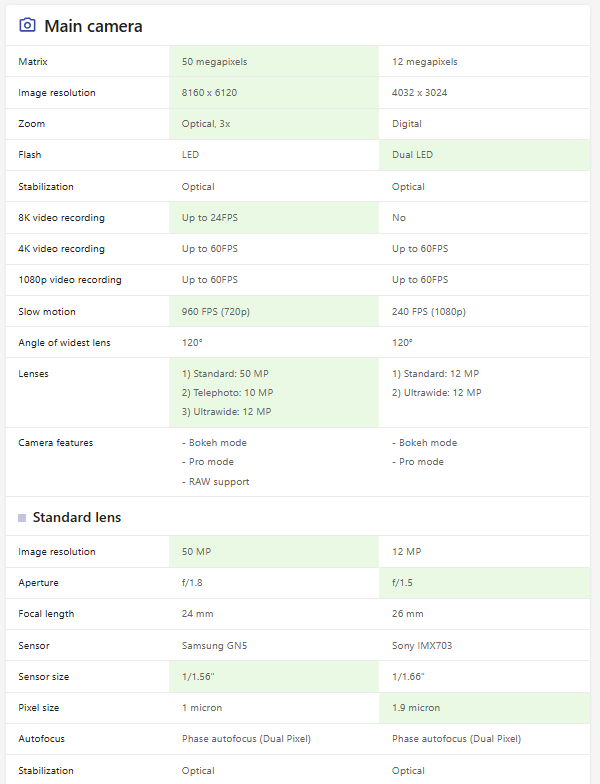Click the 1/1.56" sensor size value

click(x=198, y=676)
